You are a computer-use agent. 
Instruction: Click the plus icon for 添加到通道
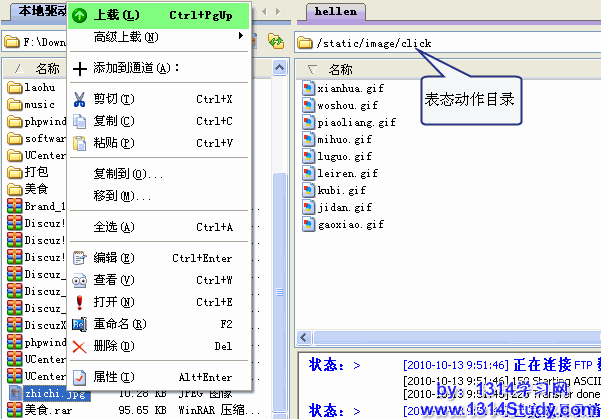point(80,68)
